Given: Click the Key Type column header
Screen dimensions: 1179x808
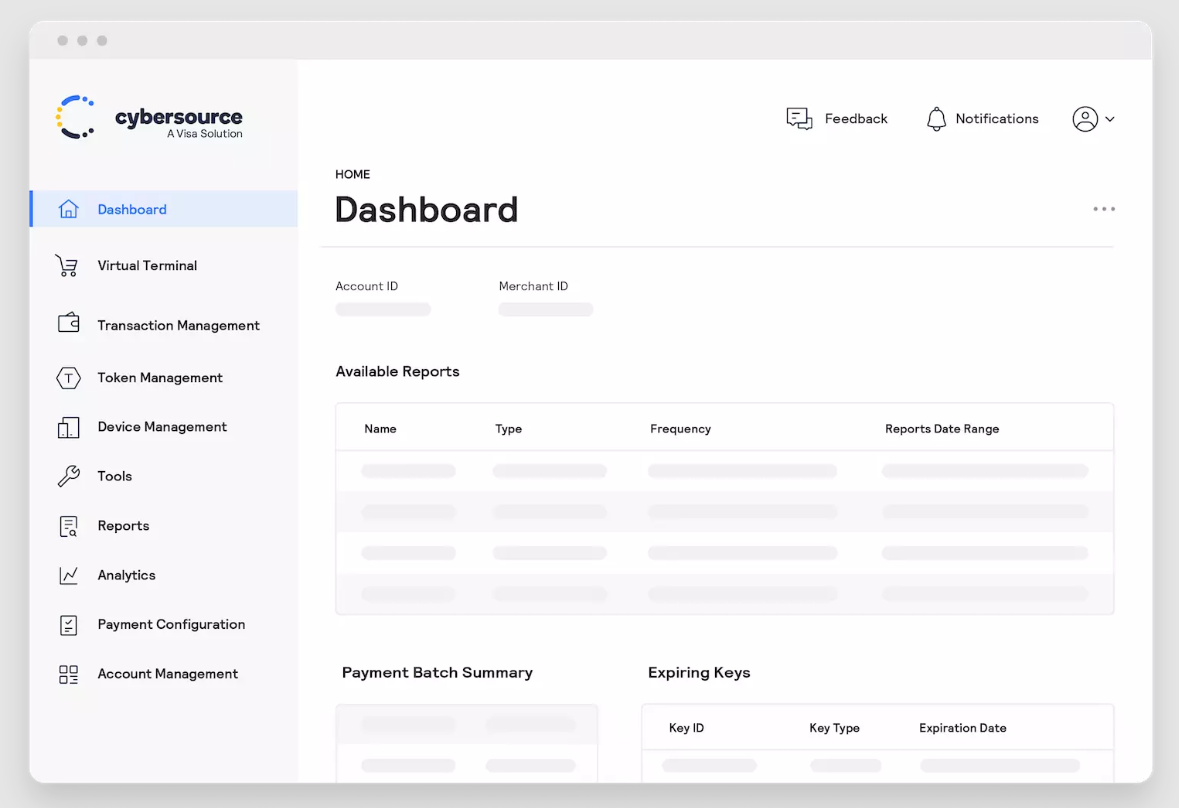Looking at the screenshot, I should pyautogui.click(x=835, y=728).
